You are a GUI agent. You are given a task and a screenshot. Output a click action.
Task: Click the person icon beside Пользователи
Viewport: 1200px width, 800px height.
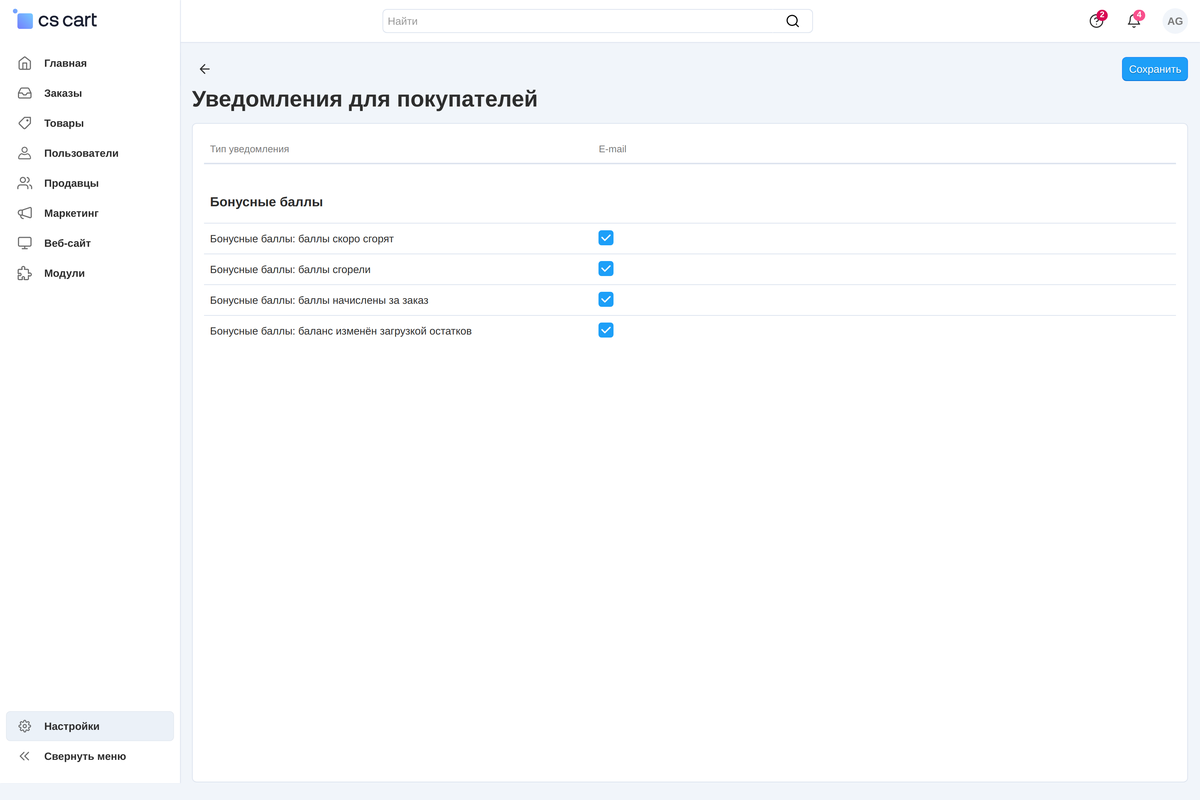point(25,153)
